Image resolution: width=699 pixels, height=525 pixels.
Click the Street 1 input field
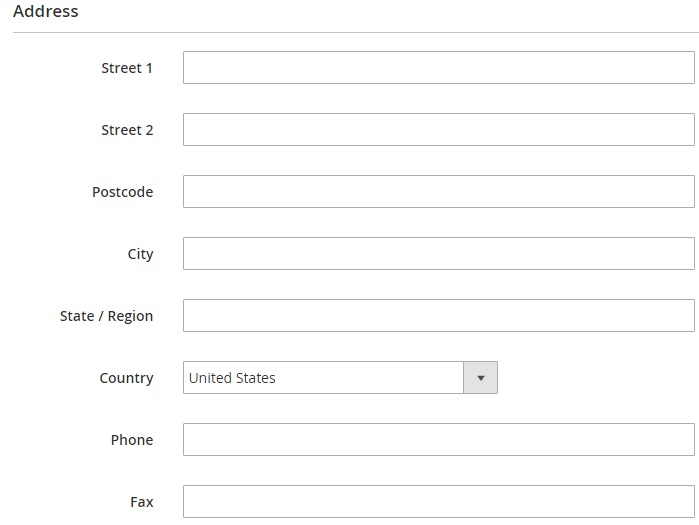(438, 68)
